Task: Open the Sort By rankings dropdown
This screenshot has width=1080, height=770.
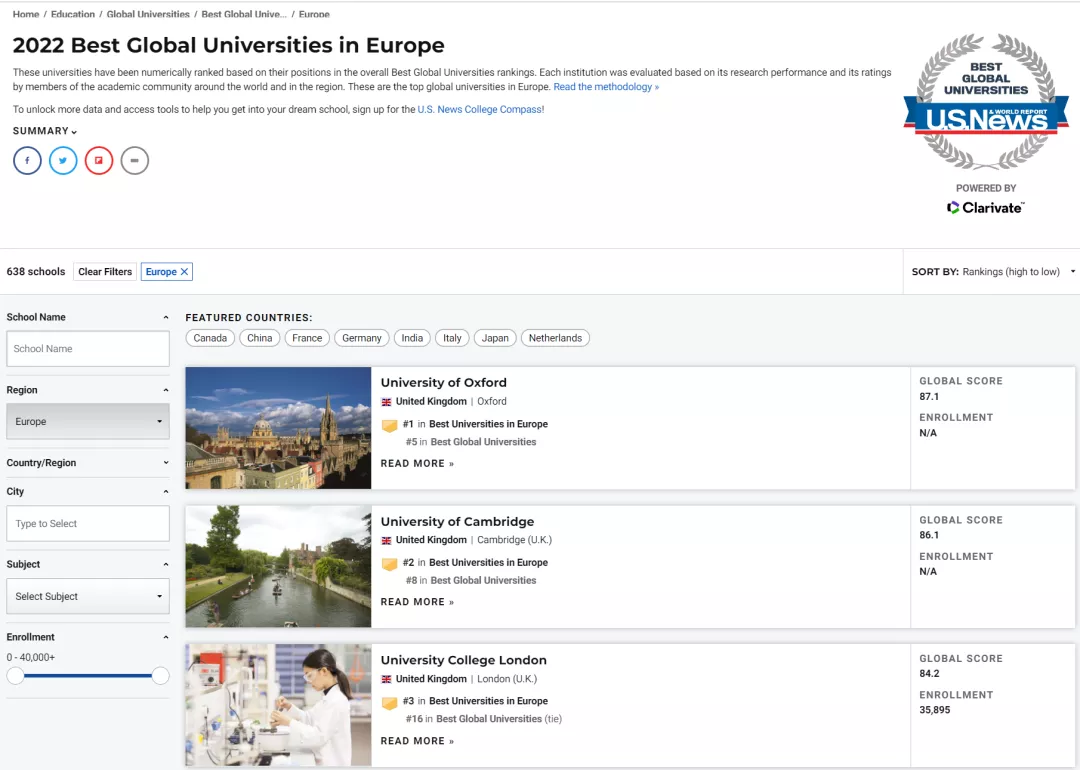Action: [x=993, y=272]
